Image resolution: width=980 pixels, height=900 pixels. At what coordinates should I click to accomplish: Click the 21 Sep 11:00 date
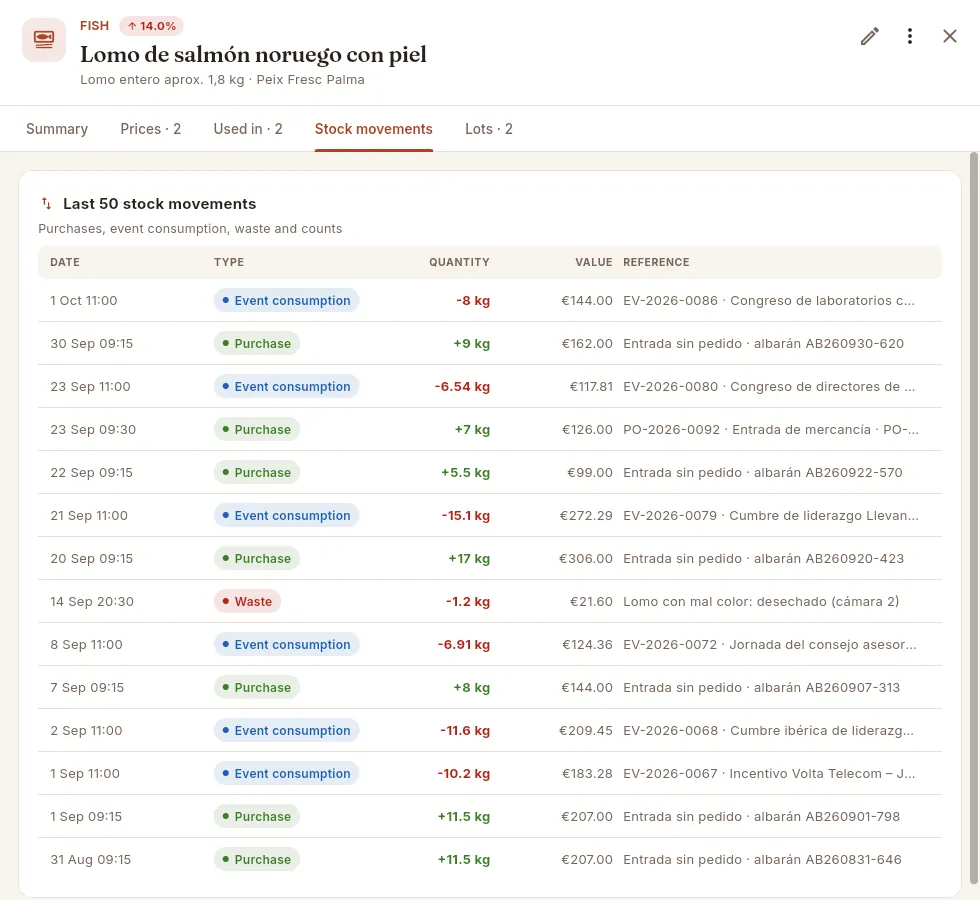89,516
